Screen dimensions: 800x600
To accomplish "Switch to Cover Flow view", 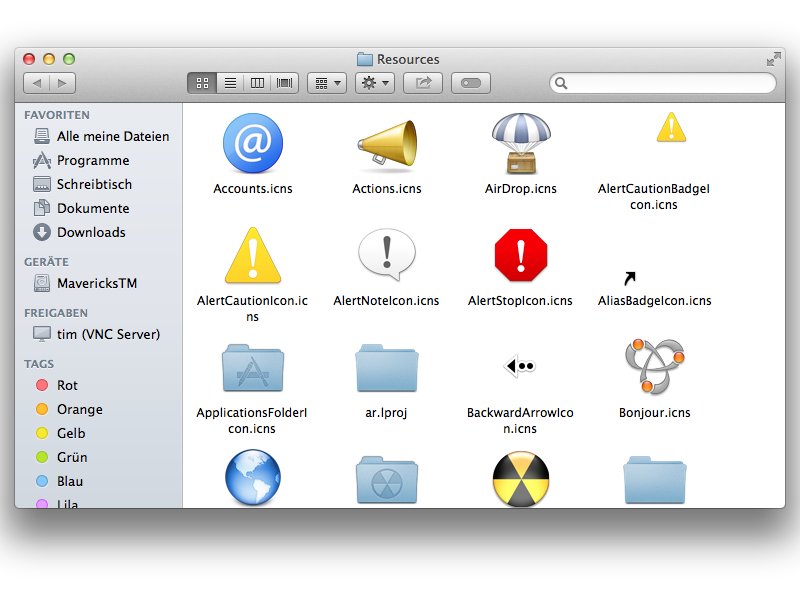I will point(285,83).
